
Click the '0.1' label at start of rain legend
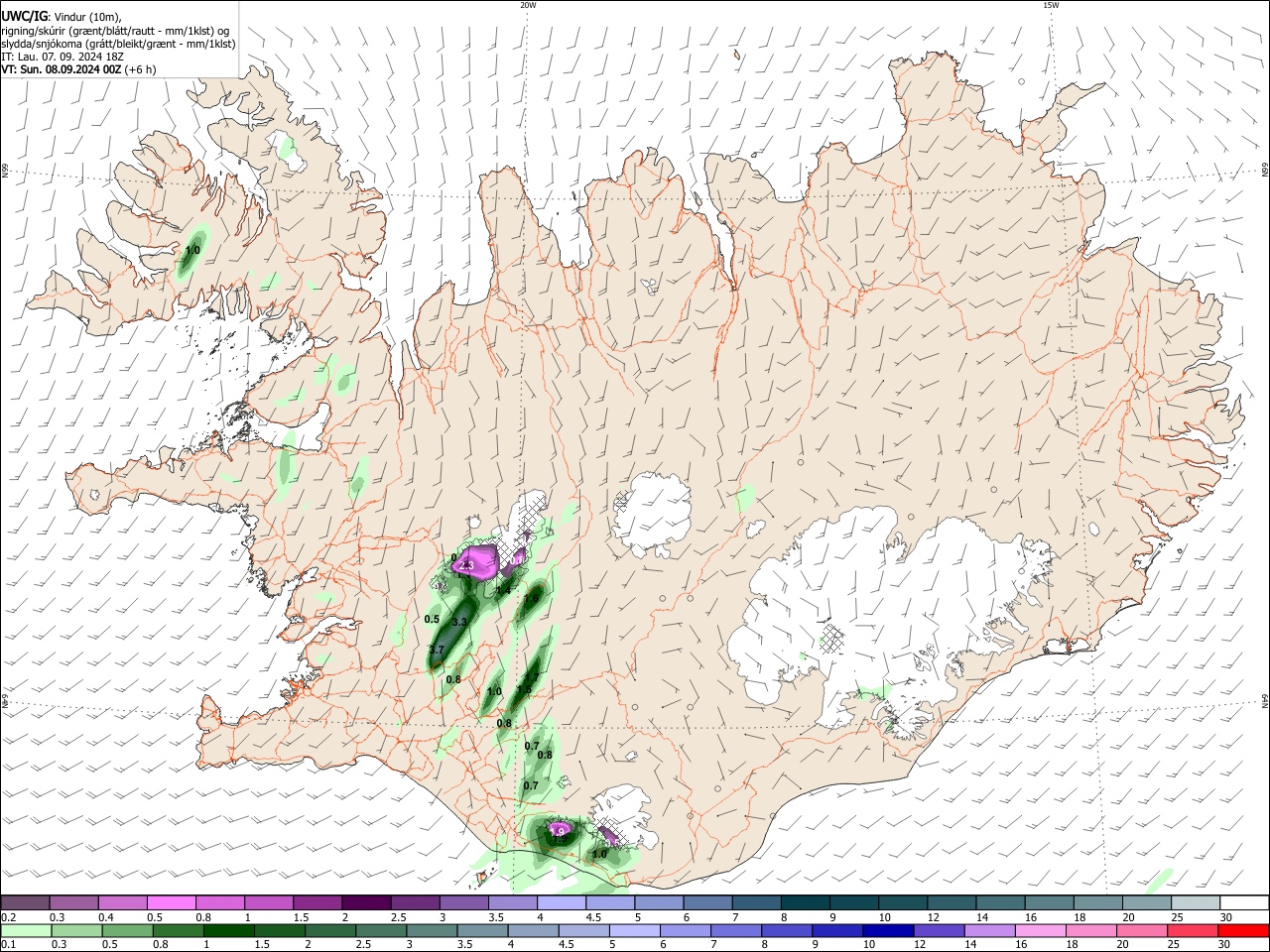pyautogui.click(x=7, y=945)
